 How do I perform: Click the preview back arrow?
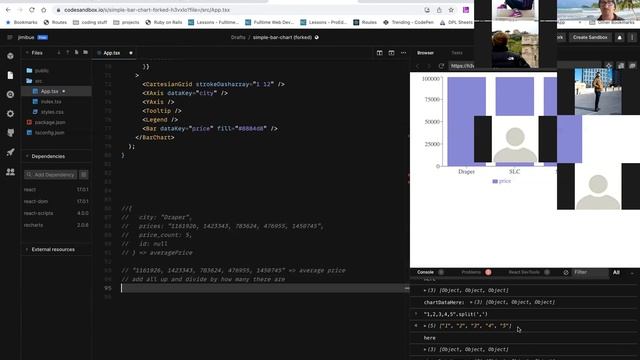click(x=417, y=66)
